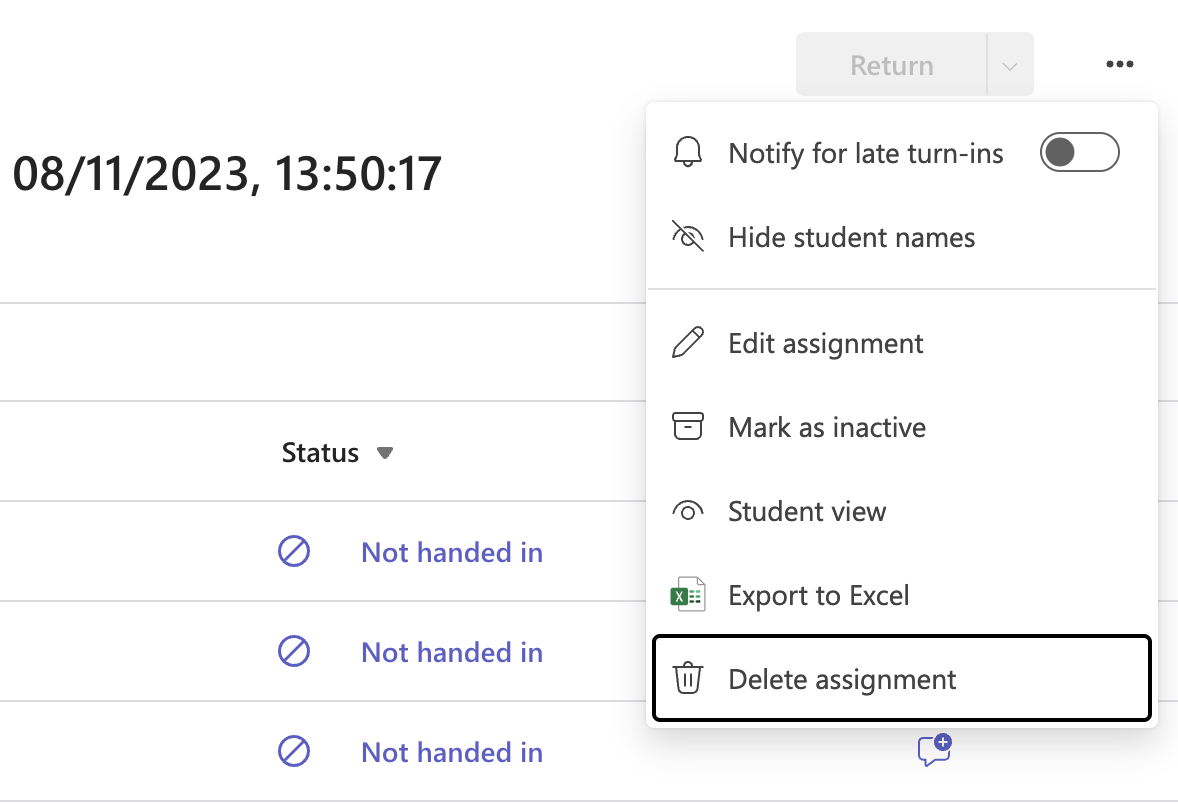The image size is (1178, 804).
Task: Click the bell icon for late turn-ins
Action: (688, 152)
